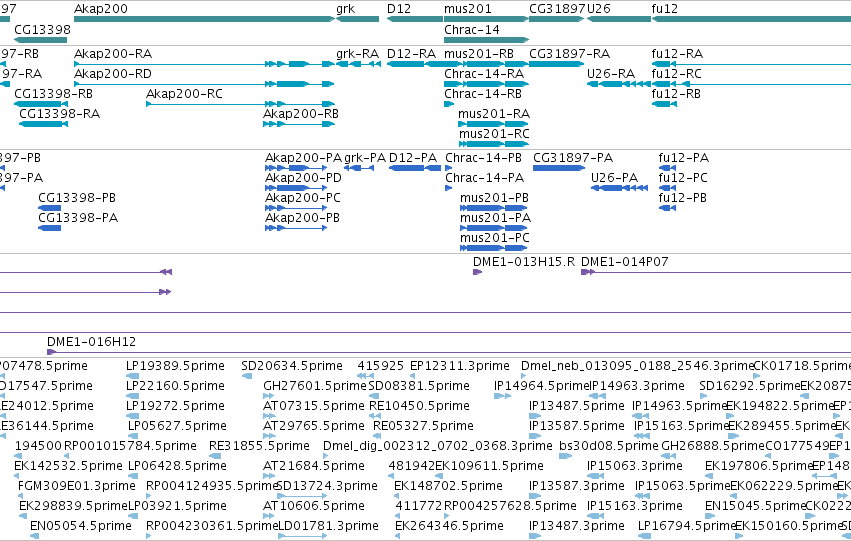Click EST RE10450.5prime
851x541 pixels.
[x=374, y=416]
